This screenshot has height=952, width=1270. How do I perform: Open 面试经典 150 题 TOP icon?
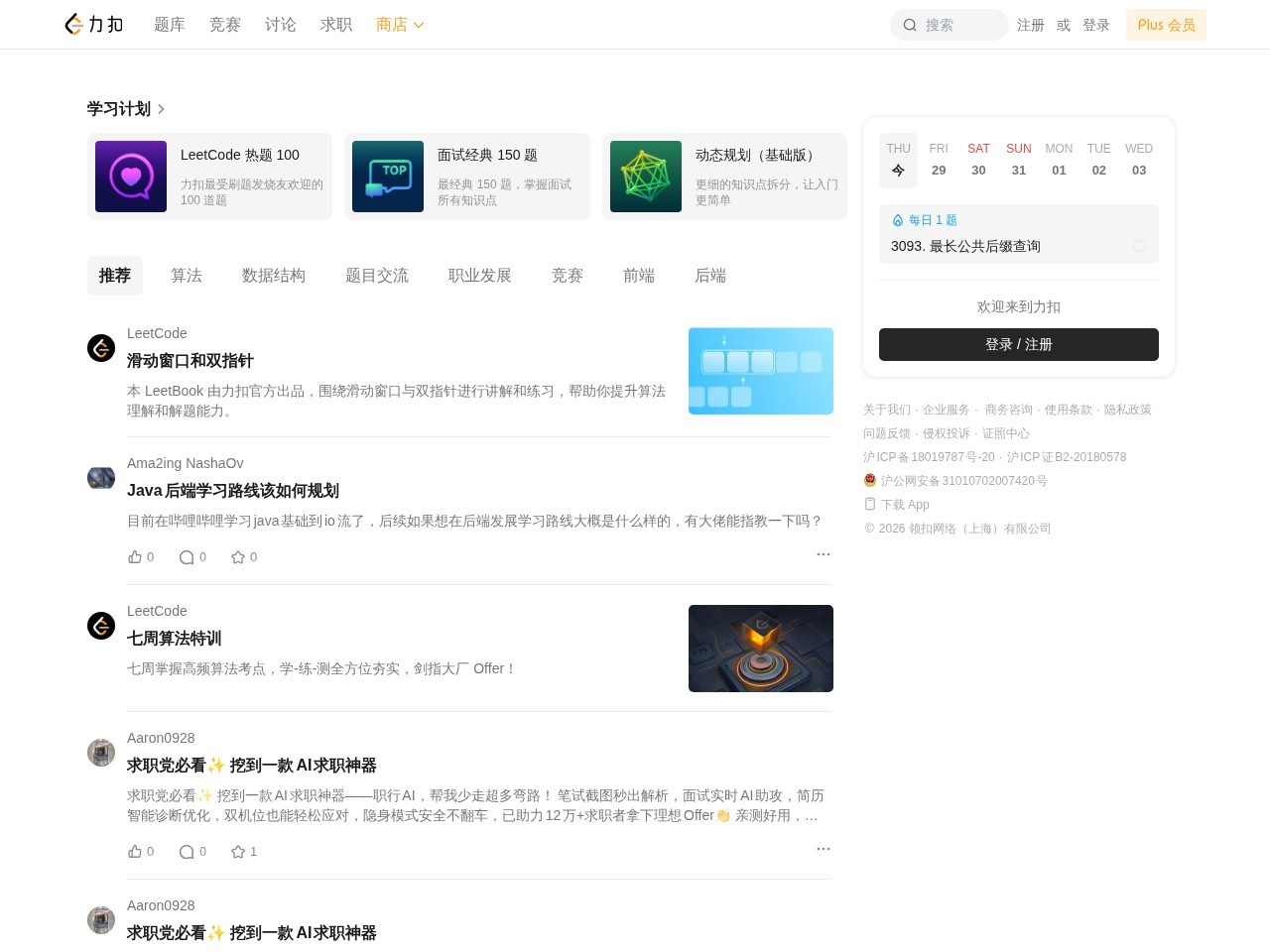pos(388,177)
